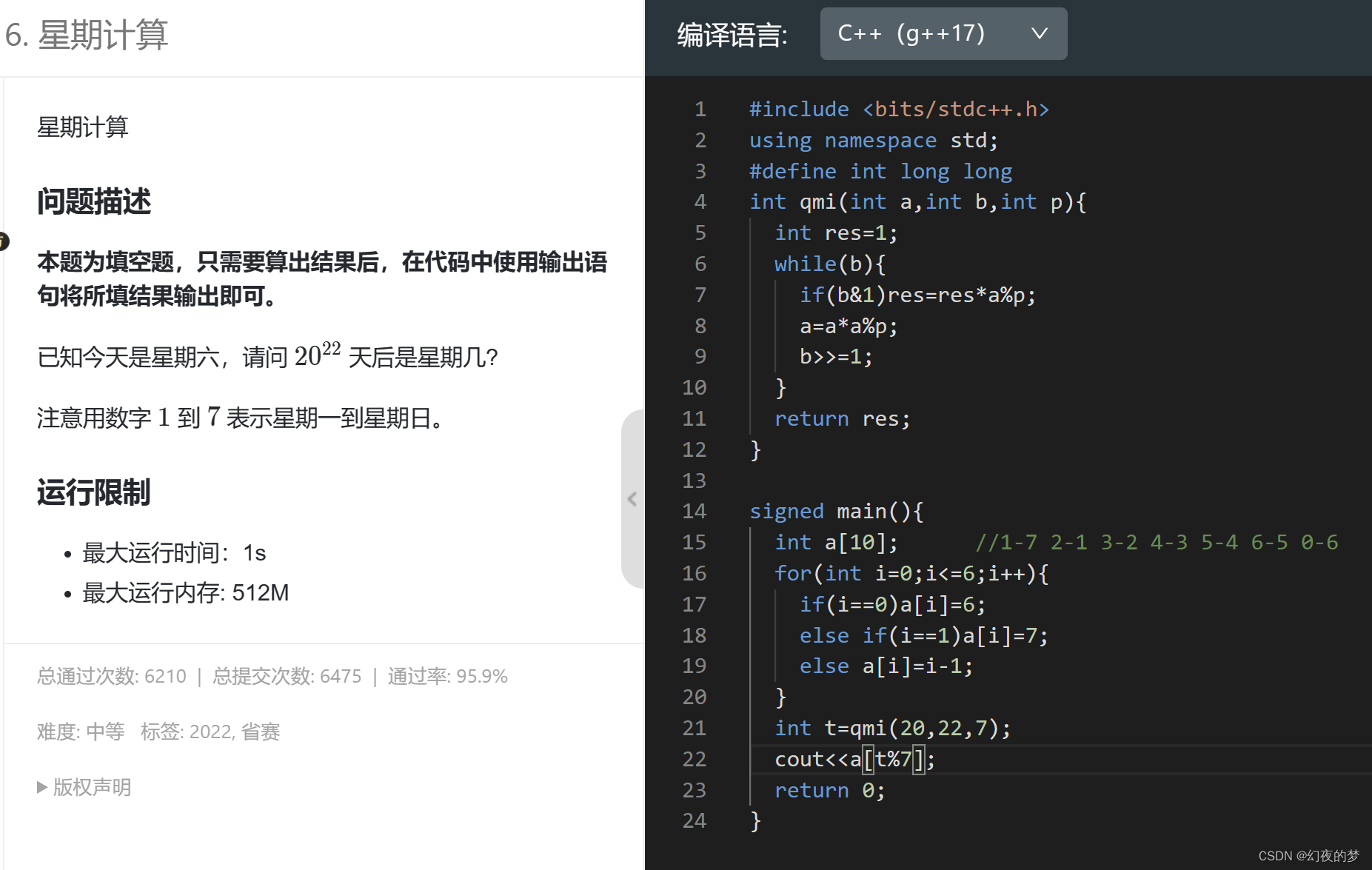The height and width of the screenshot is (870, 1372).
Task: Place cursor on the using namespace std; line
Action: tap(874, 141)
